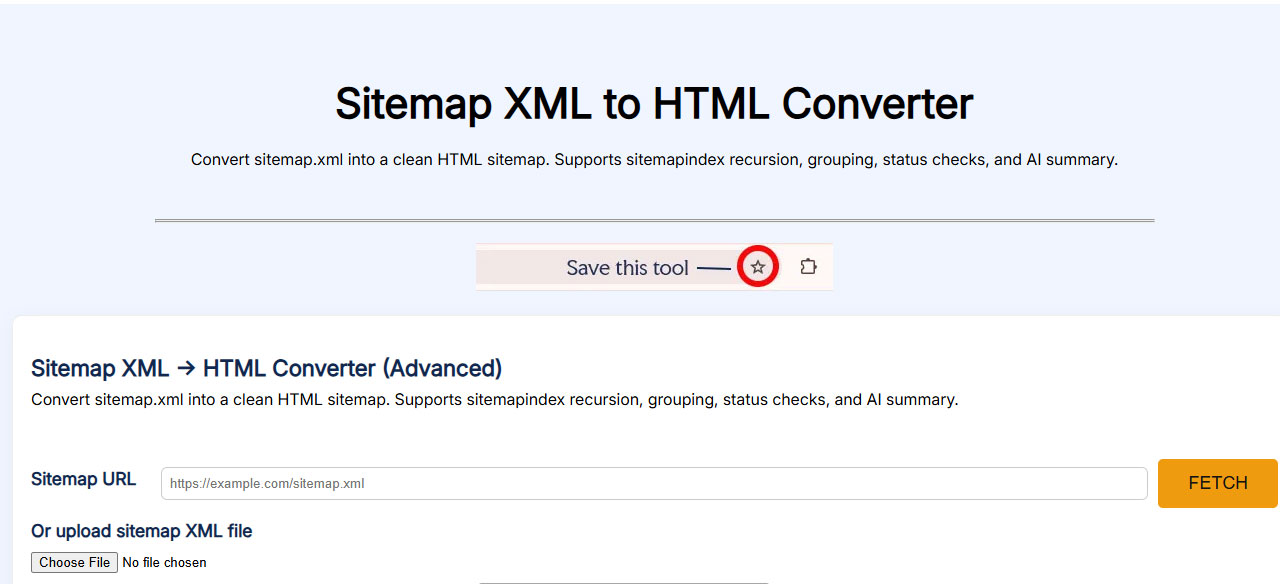Click 'AI summary' in the card description

coord(912,400)
